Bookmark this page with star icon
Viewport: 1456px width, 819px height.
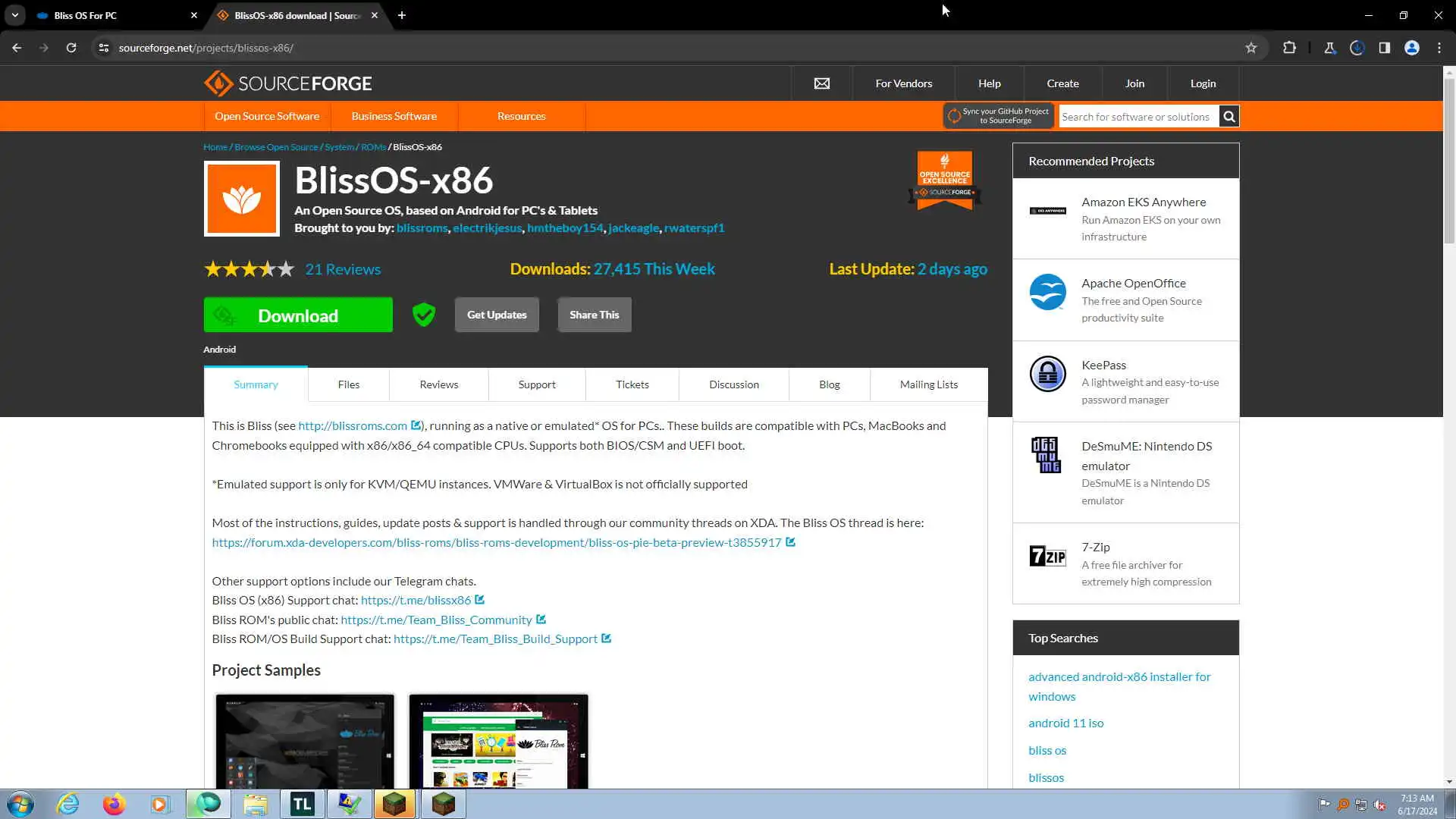tap(1250, 48)
